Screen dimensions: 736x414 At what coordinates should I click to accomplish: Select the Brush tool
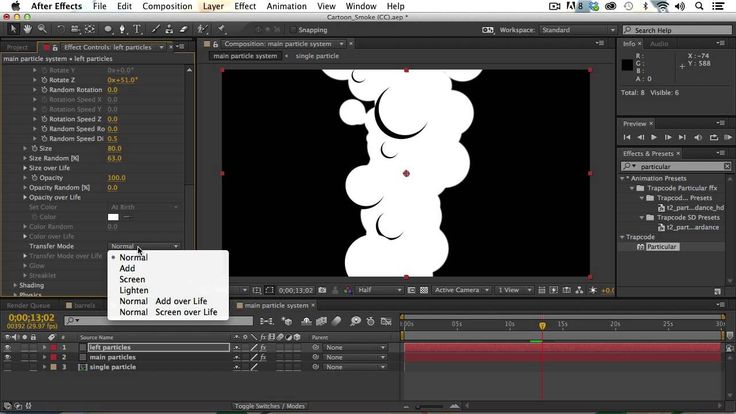[x=155, y=29]
